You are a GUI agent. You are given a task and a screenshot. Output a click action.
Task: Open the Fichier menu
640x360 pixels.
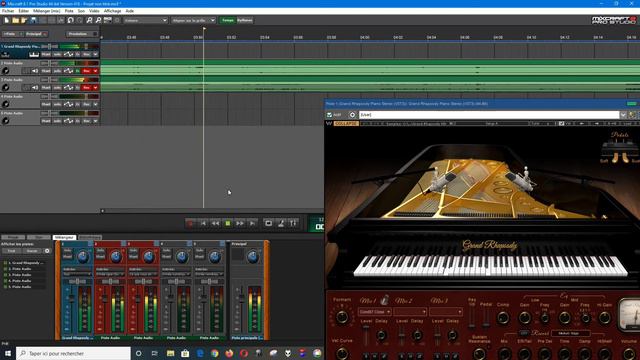8,11
